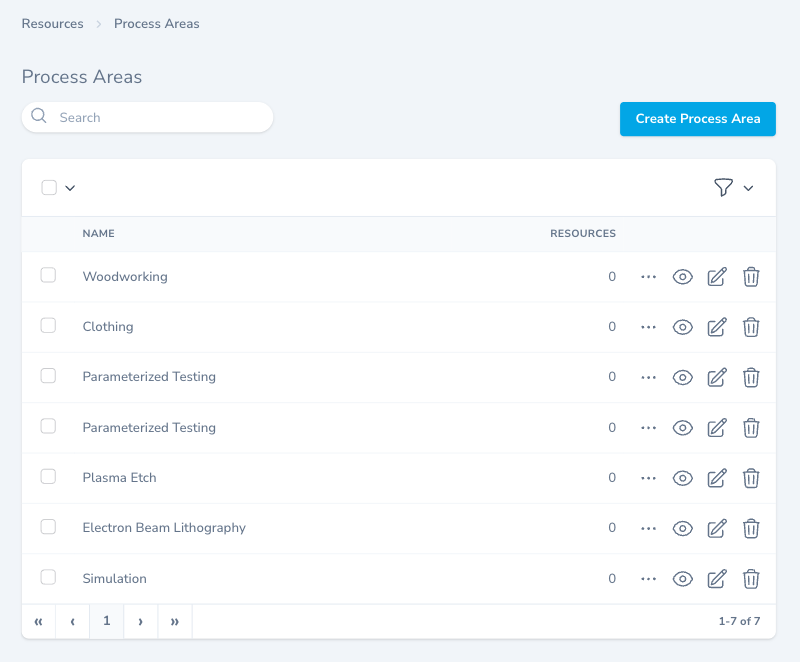Click the search magnifier icon

pos(39,117)
